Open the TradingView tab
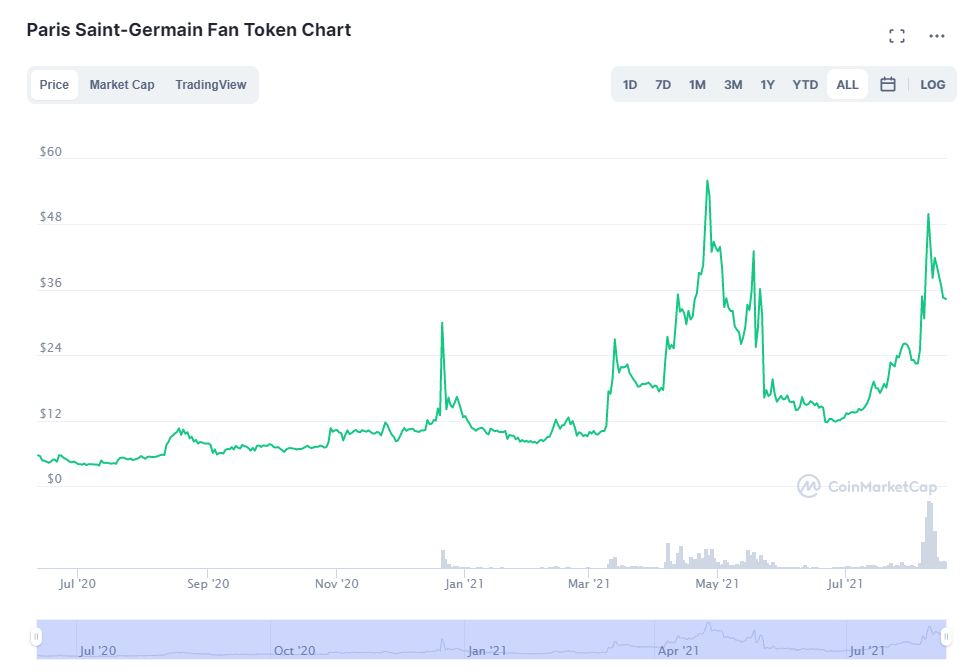 pos(210,85)
